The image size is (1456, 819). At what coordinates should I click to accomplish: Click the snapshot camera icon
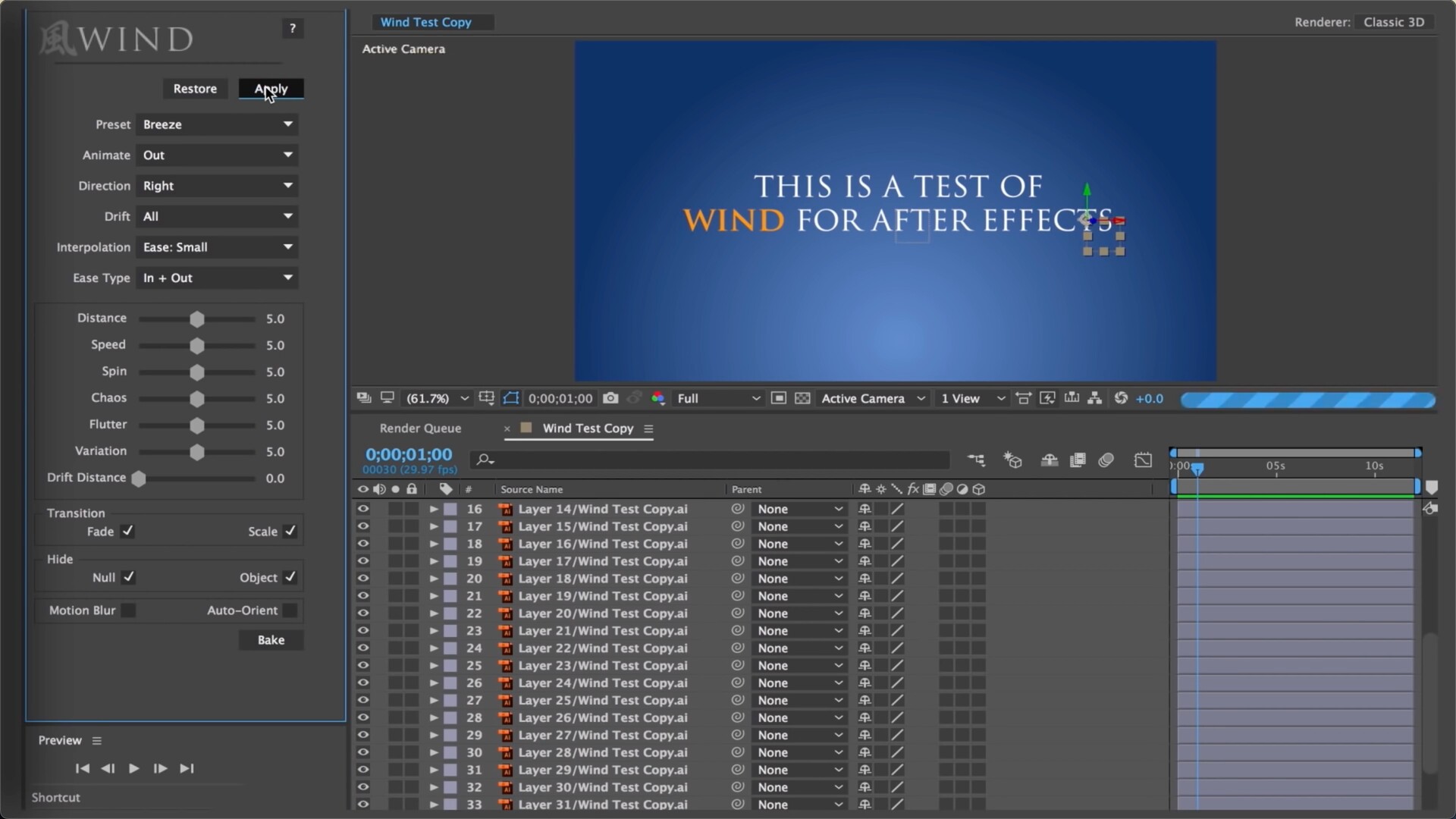[610, 398]
